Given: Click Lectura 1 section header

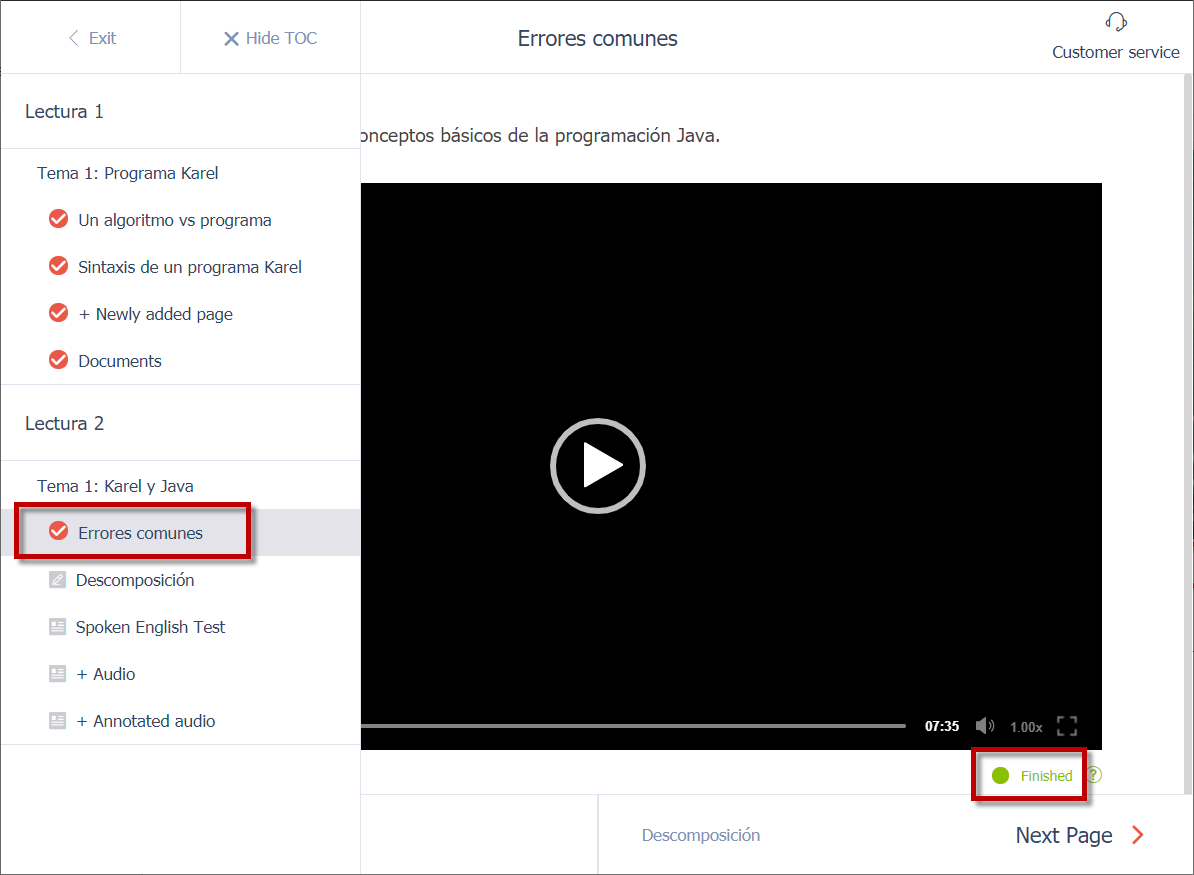Looking at the screenshot, I should pos(64,111).
